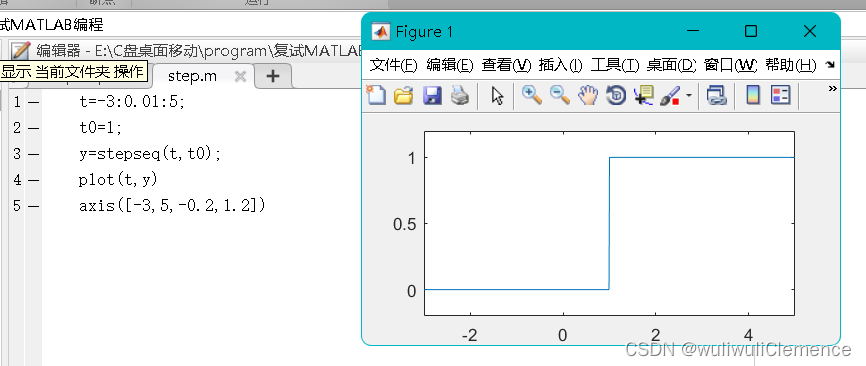The width and height of the screenshot is (866, 366).
Task: Save the figure with floppy disk icon
Action: point(432,96)
